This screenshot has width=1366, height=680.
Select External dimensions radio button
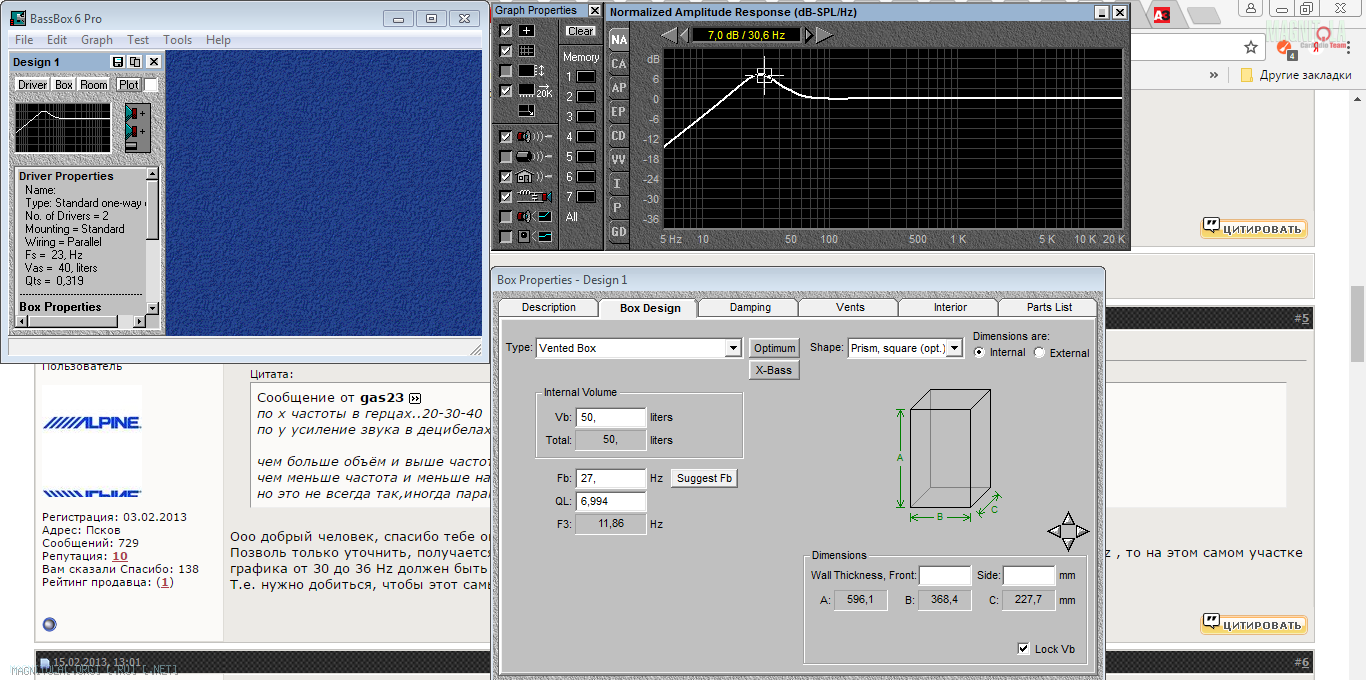coord(1040,353)
